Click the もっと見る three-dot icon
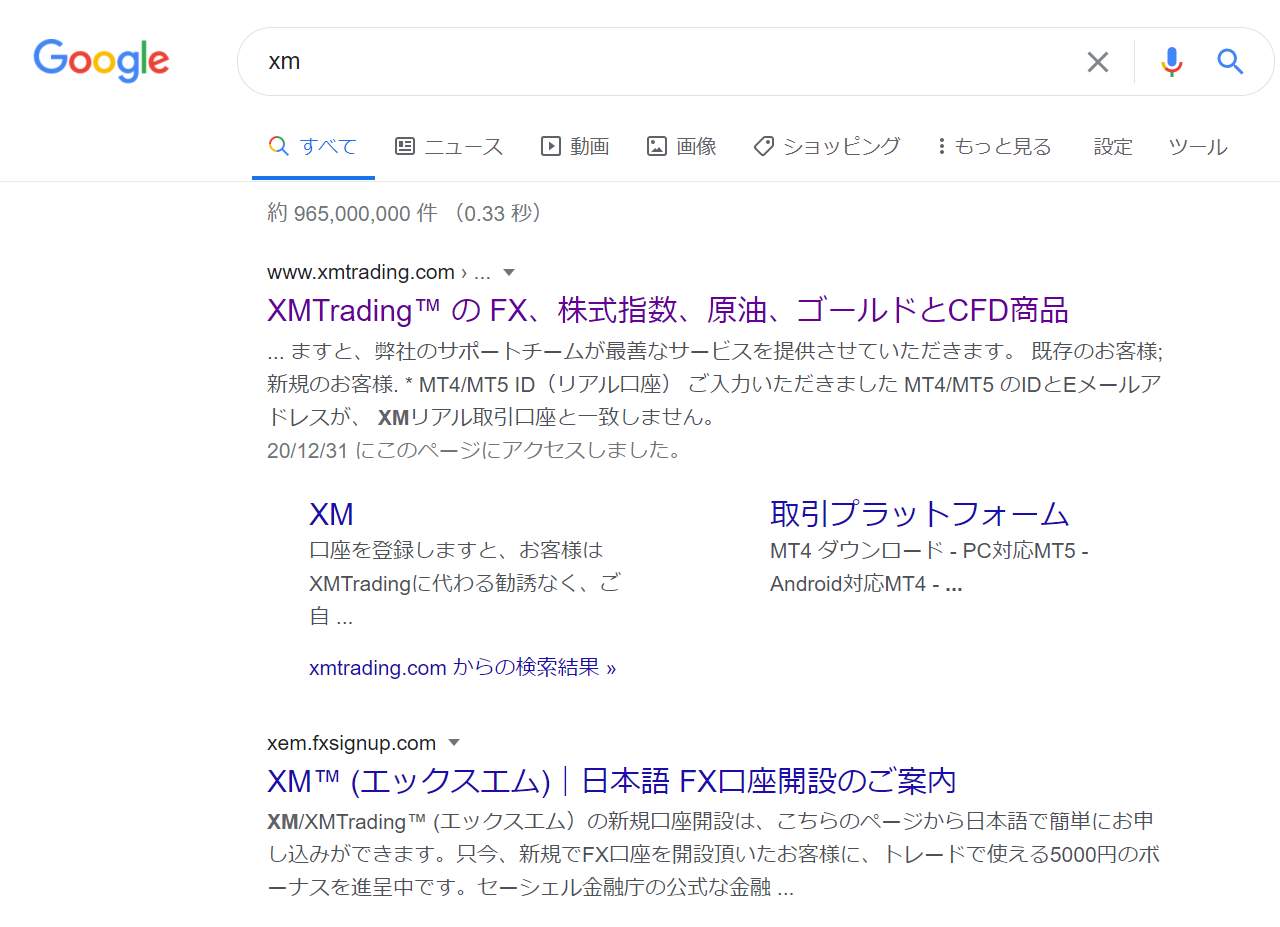1280x927 pixels. click(x=940, y=146)
